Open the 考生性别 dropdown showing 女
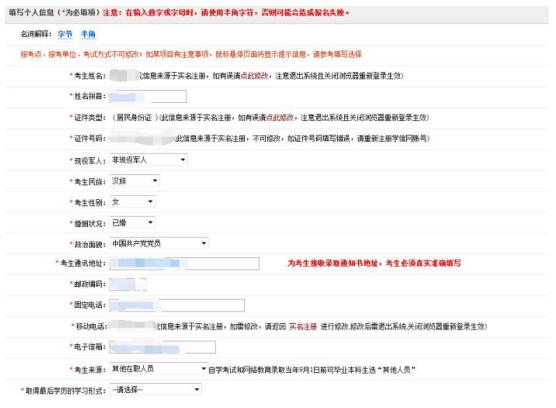 coord(132,202)
